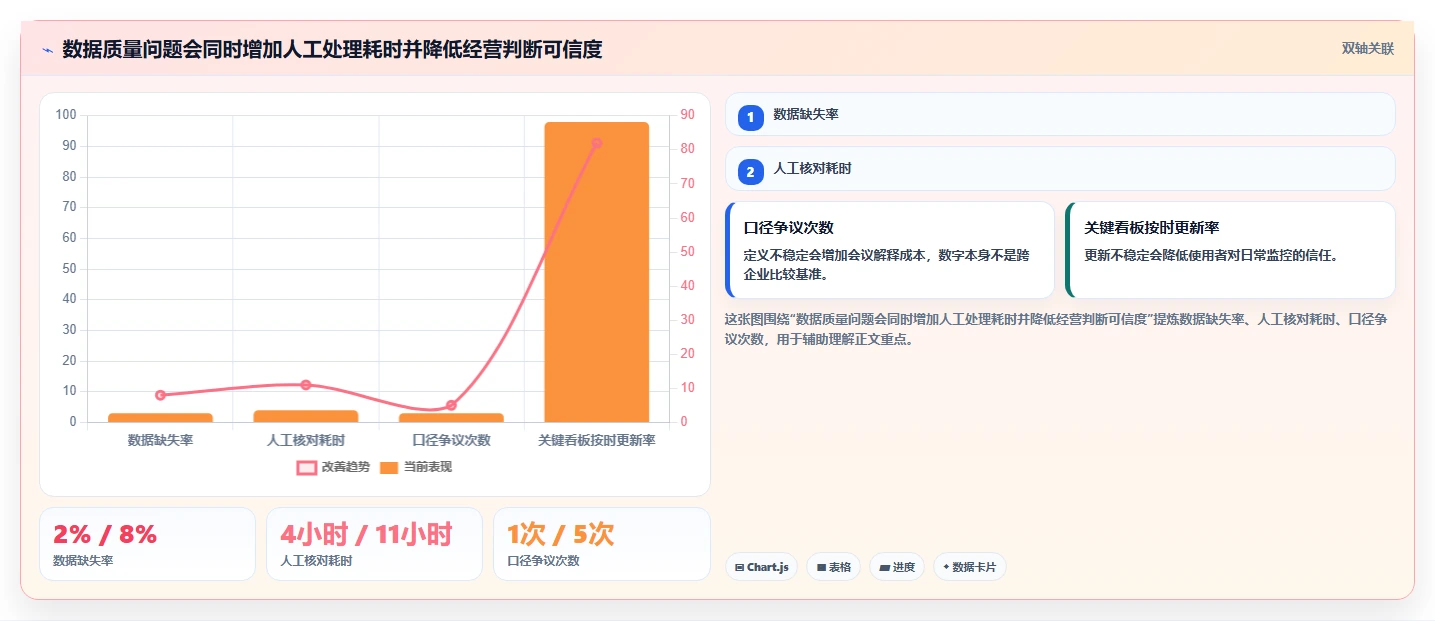Click the icon in the Chart.js tag

point(739,567)
